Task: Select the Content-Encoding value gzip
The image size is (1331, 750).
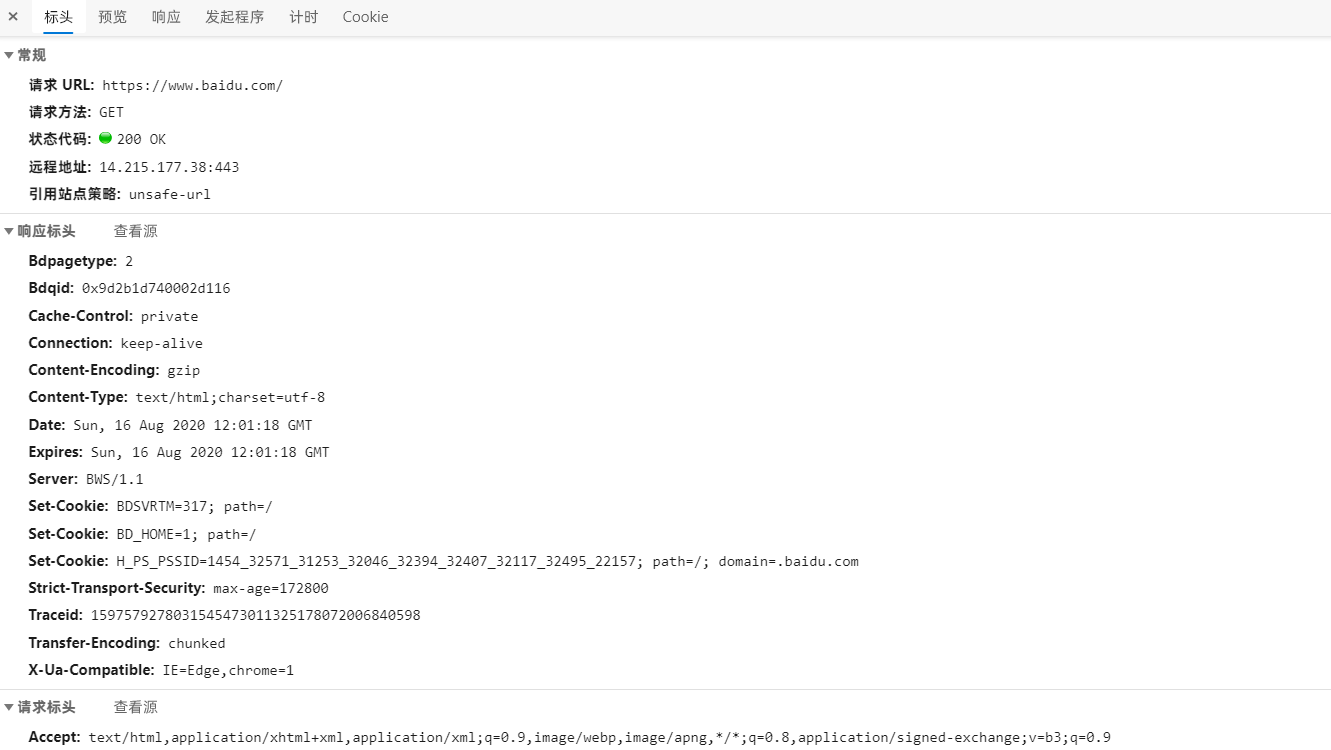Action: (x=183, y=370)
